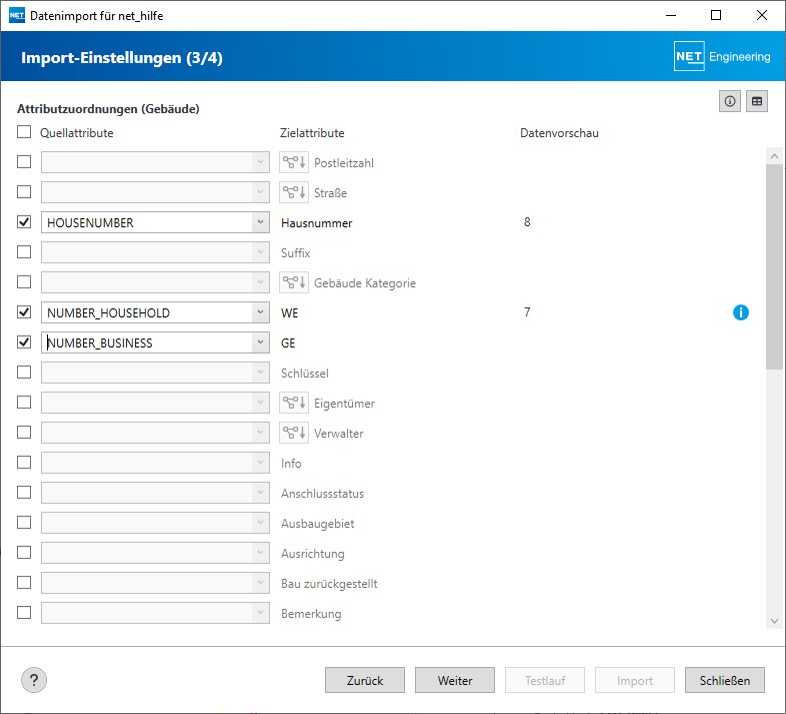This screenshot has height=714, width=786.
Task: Uncheck the HOUSENUMBER checkbox
Action: pos(24,222)
